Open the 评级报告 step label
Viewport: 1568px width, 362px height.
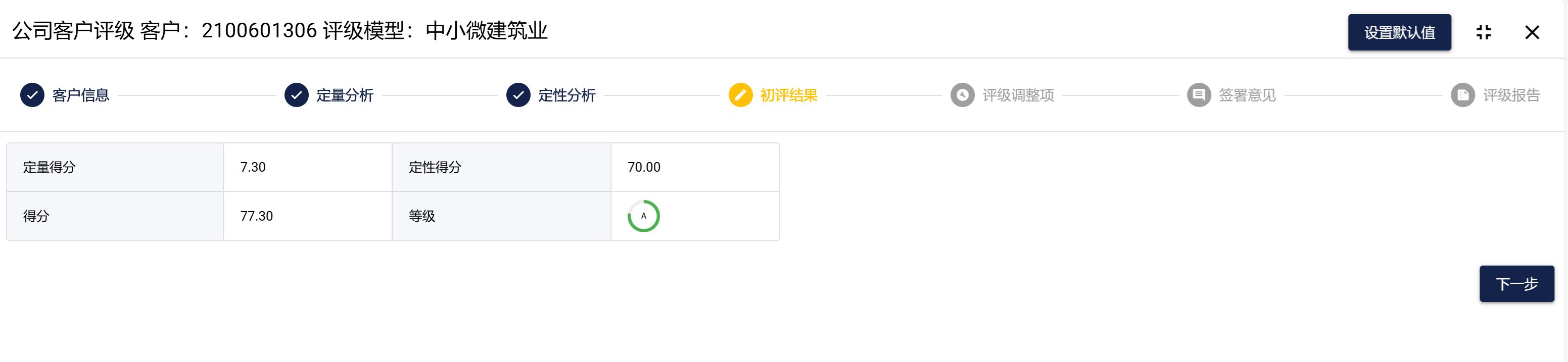pos(1511,95)
